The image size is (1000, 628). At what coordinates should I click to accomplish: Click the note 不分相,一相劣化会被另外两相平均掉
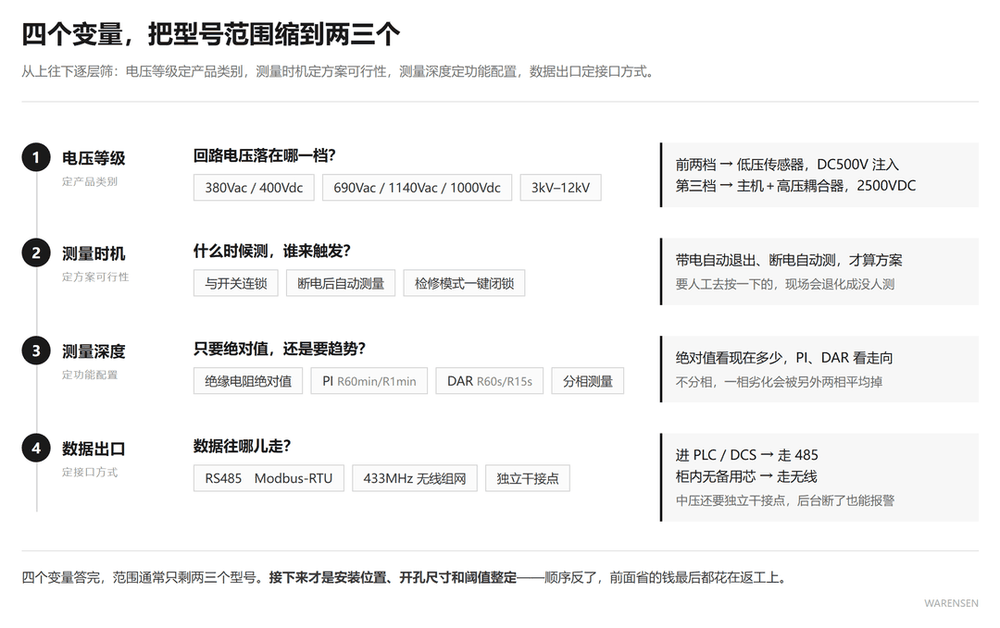(779, 382)
